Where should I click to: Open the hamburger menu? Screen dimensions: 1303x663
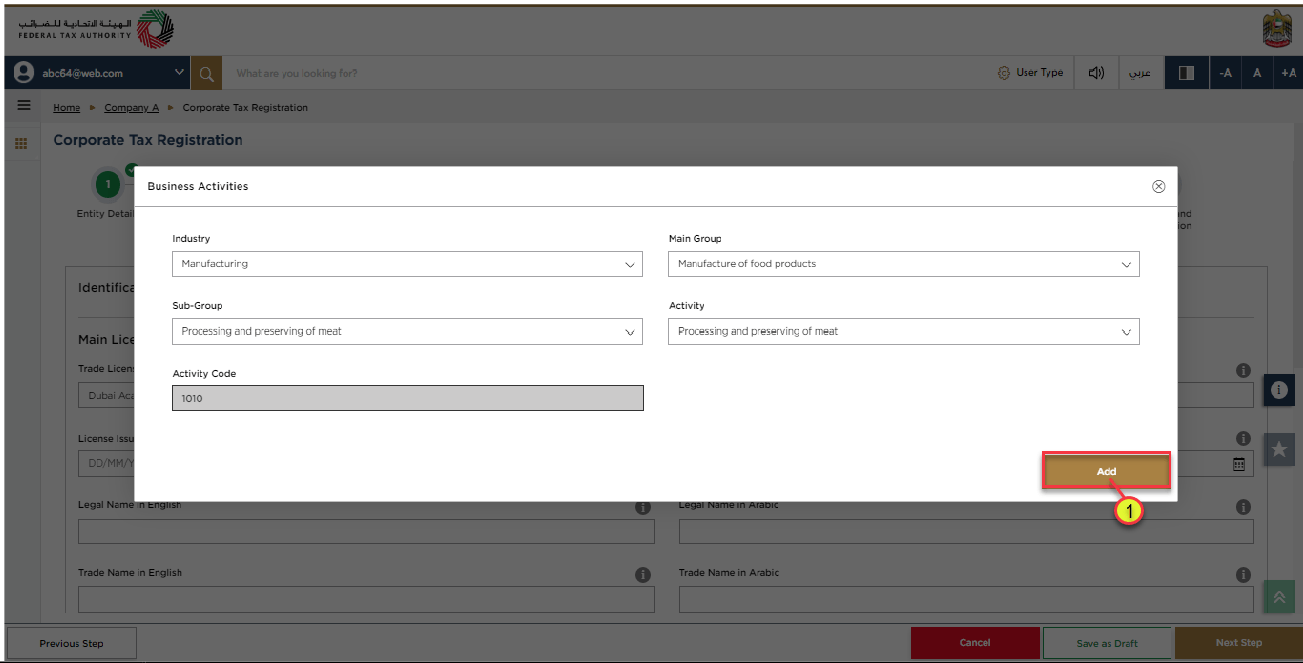click(x=24, y=106)
